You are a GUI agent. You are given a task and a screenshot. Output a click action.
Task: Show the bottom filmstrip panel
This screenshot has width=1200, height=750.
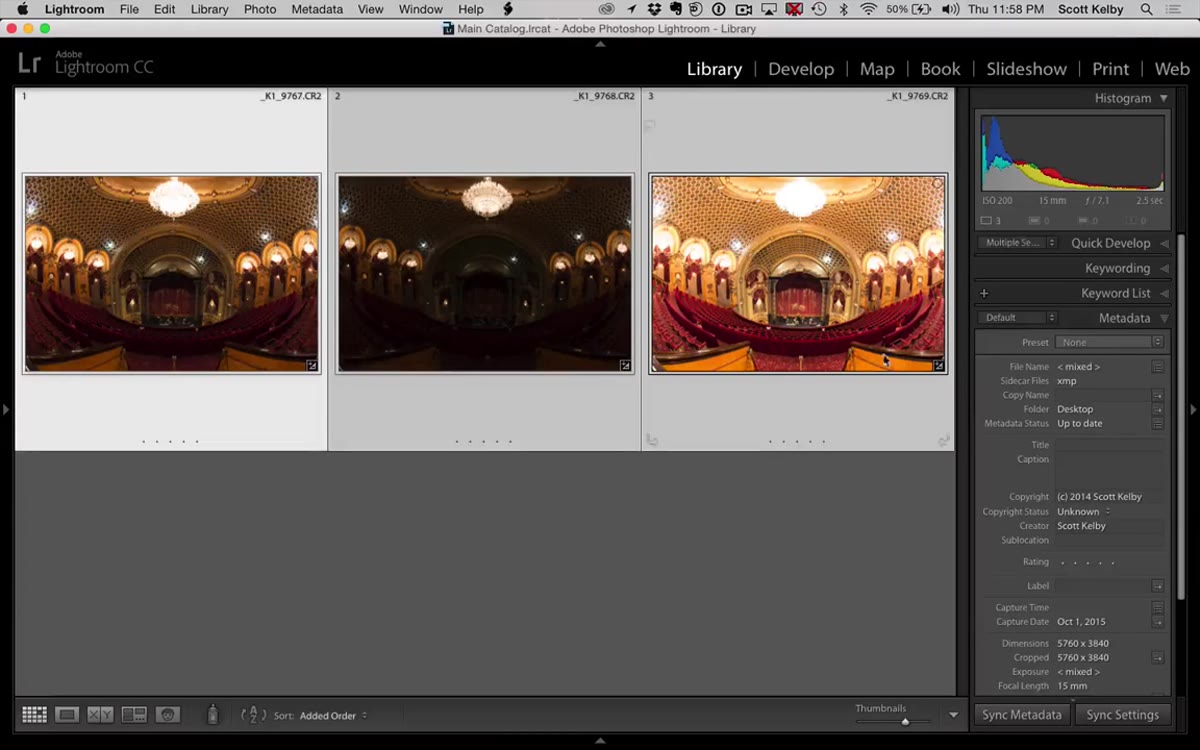point(600,741)
